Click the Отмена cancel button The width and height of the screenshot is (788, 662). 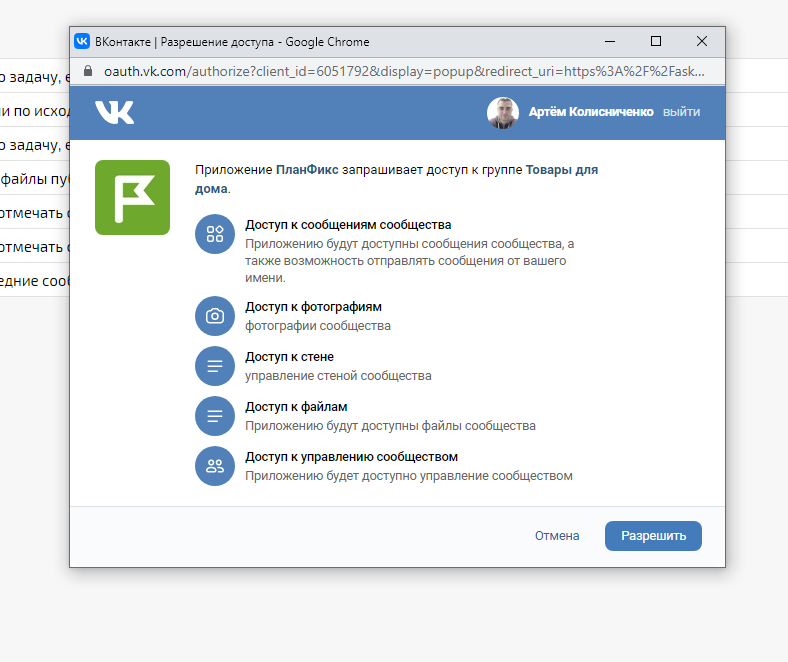pyautogui.click(x=557, y=536)
